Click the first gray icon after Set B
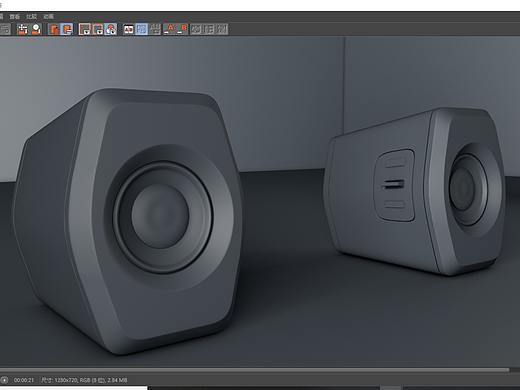This screenshot has height=390, width=520. click(196, 29)
